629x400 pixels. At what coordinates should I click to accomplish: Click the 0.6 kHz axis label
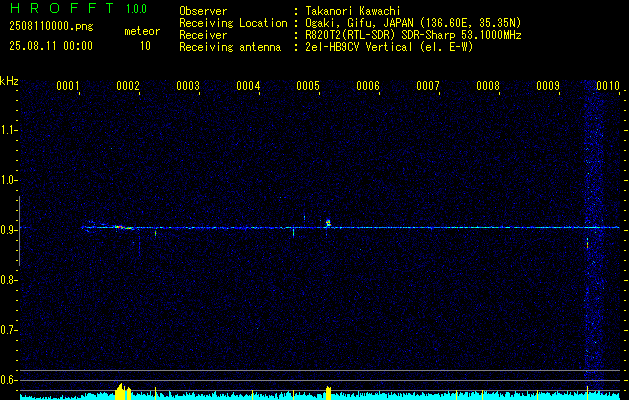pos(8,380)
